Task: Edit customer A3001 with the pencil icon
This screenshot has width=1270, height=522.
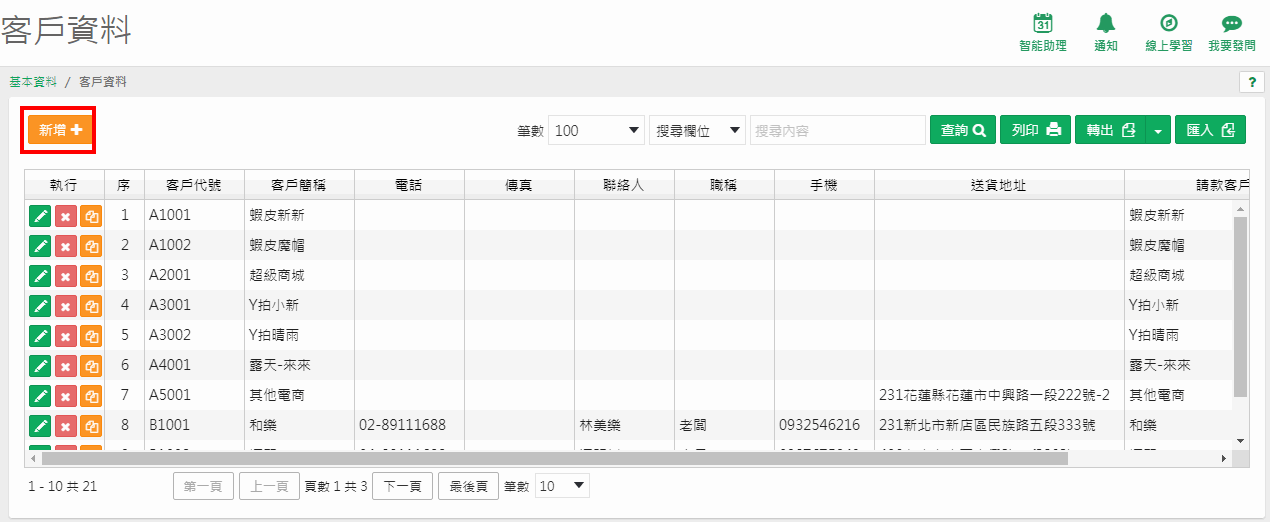Action: tap(40, 305)
